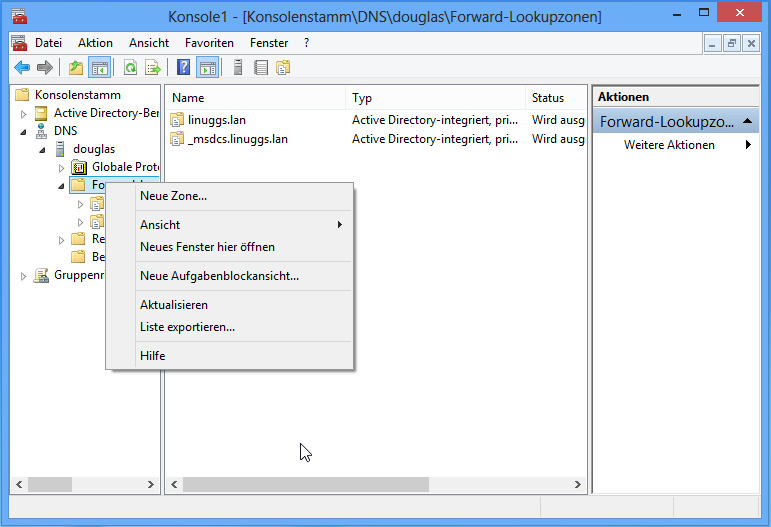Click Weitere Aktionen in Aktionen pane

pos(669,145)
